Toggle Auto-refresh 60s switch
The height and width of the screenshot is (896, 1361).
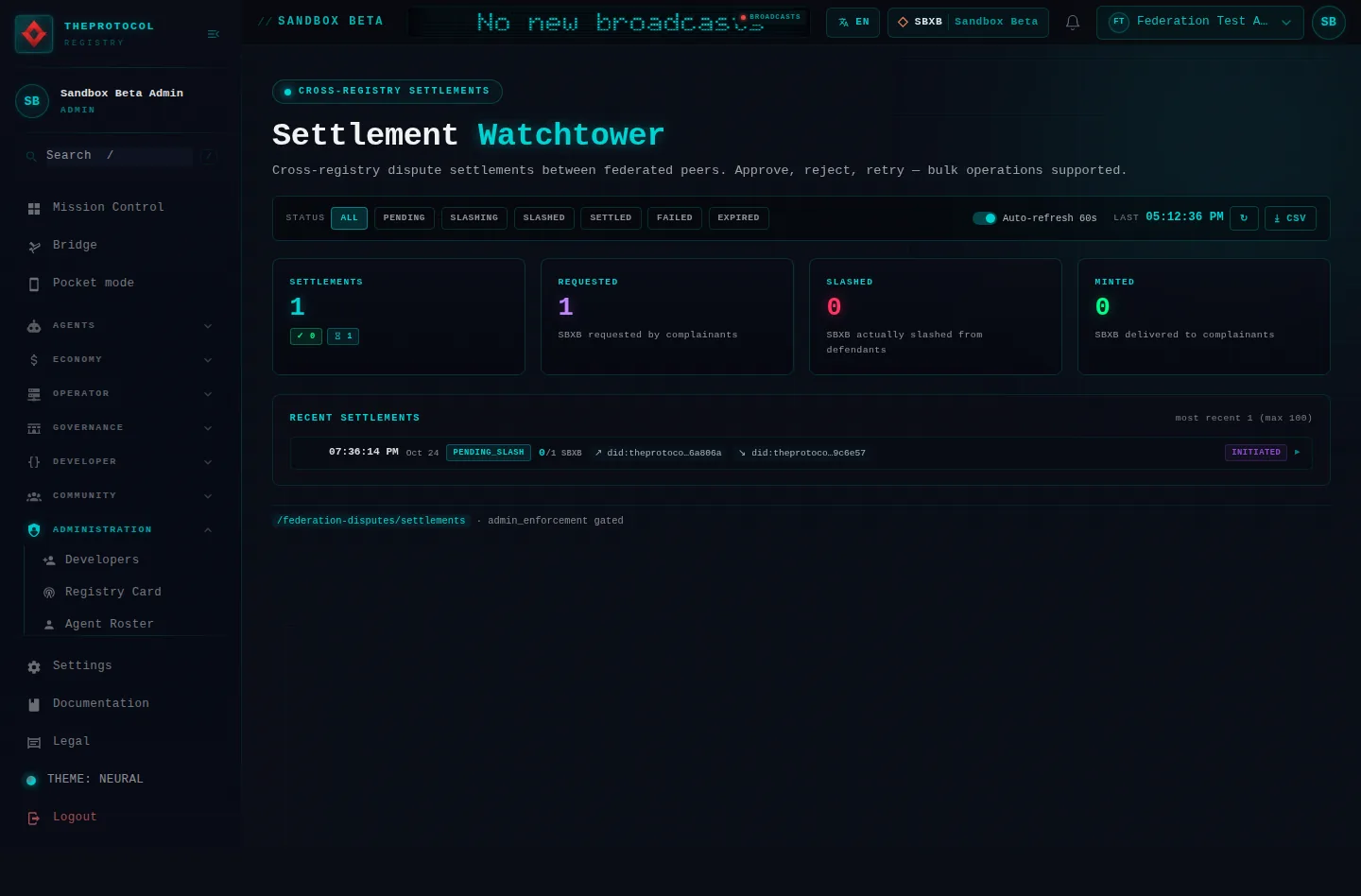pyautogui.click(x=984, y=217)
